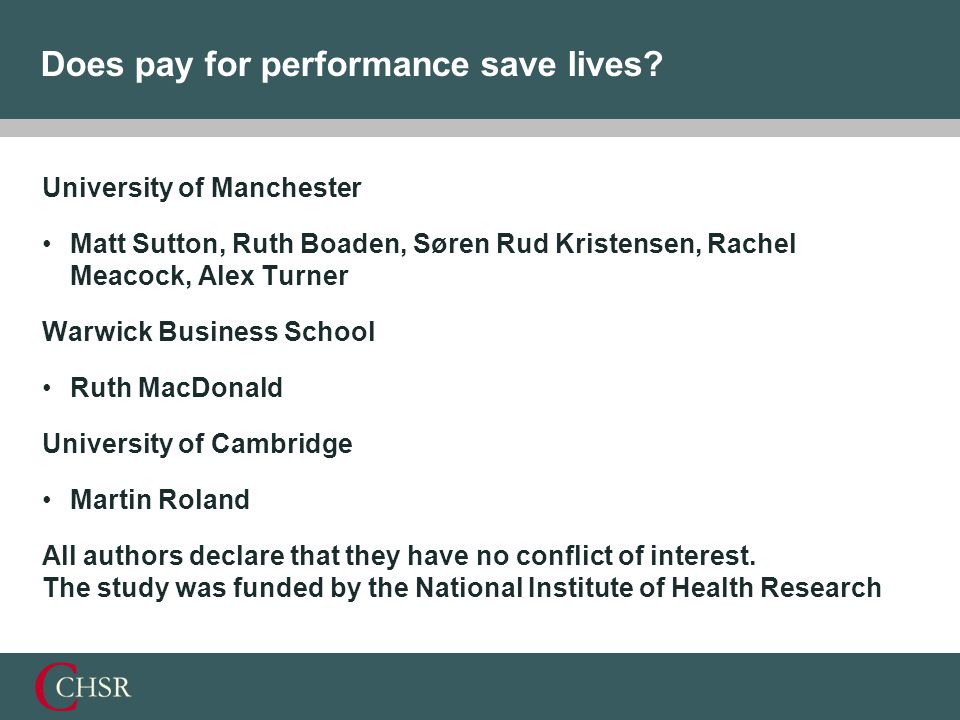Click the name 'Matt Sutton'
The height and width of the screenshot is (720, 960).
(x=144, y=244)
